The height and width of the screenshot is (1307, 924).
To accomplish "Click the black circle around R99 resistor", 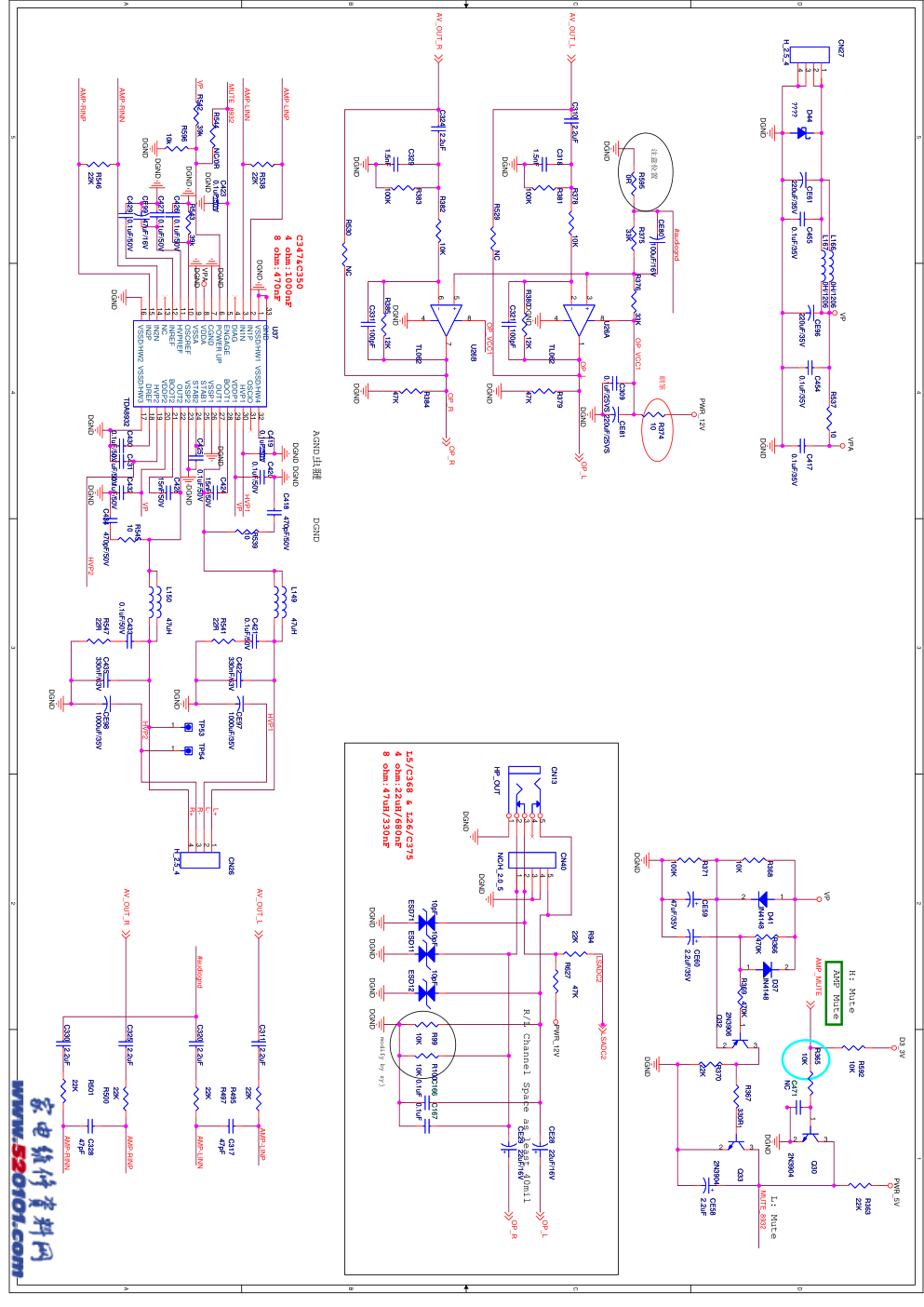I will 422,1044.
